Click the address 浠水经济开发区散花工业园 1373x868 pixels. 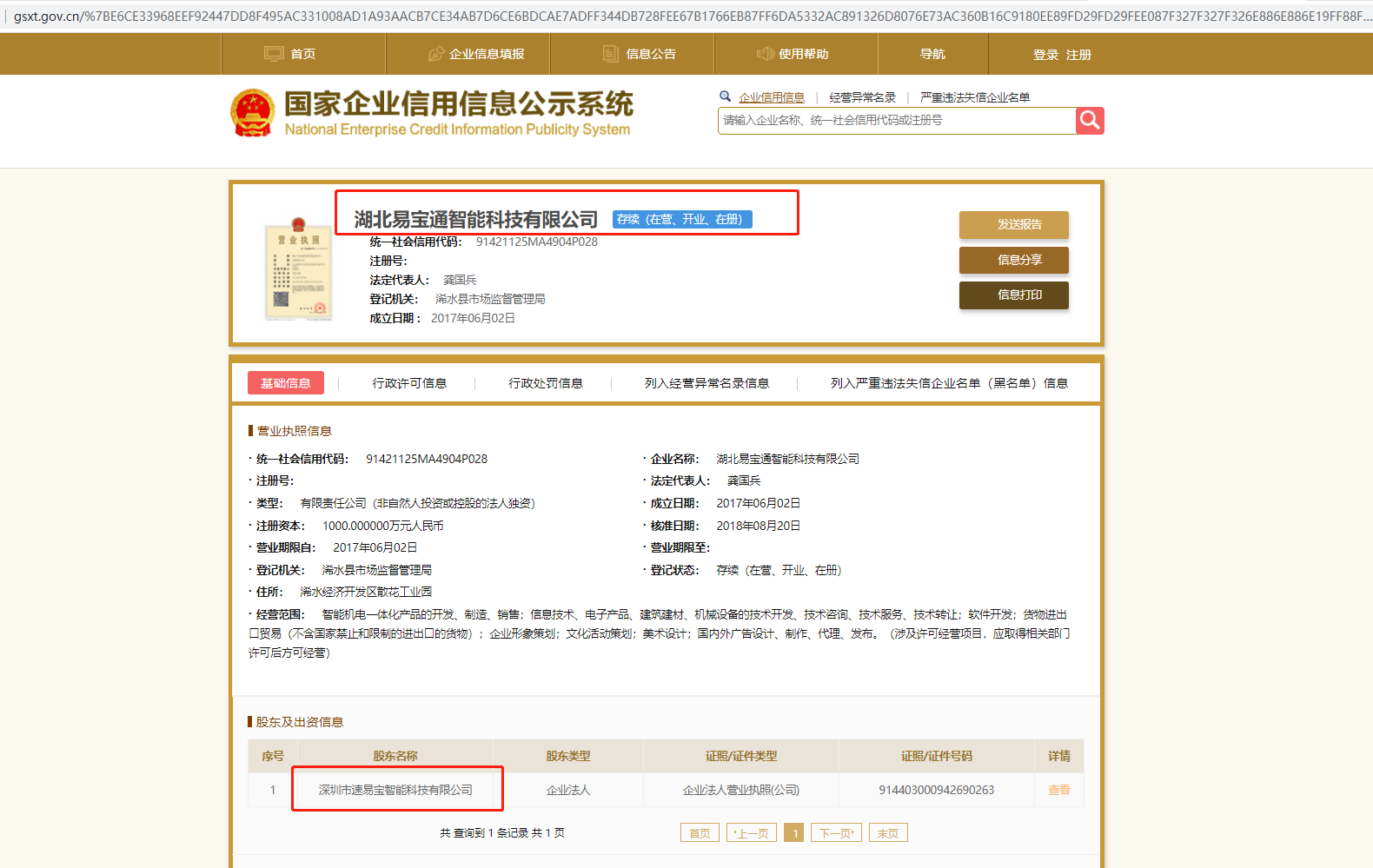366,592
